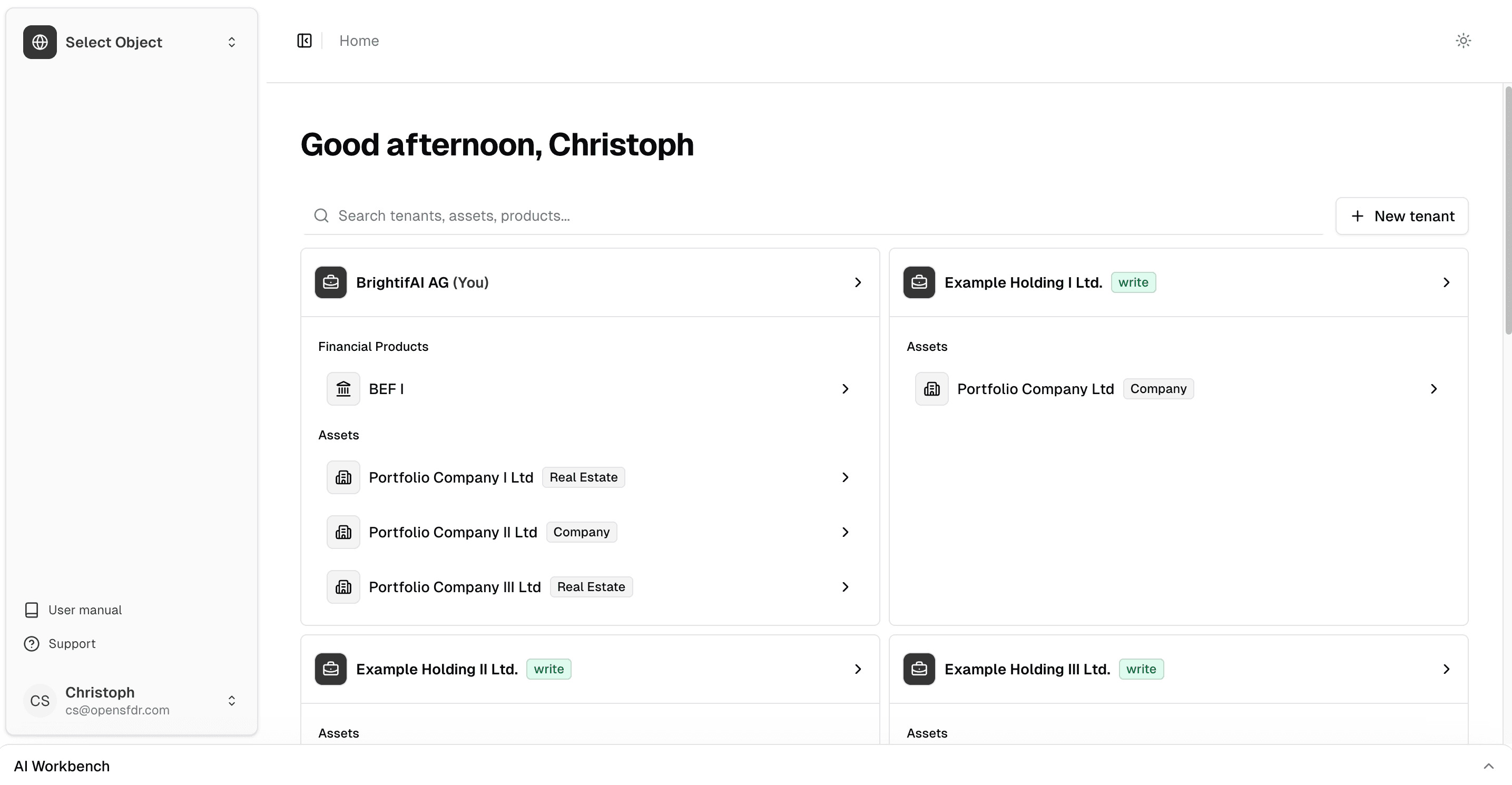The width and height of the screenshot is (1512, 785).
Task: Click the globe icon beside Select Object
Action: 40,42
